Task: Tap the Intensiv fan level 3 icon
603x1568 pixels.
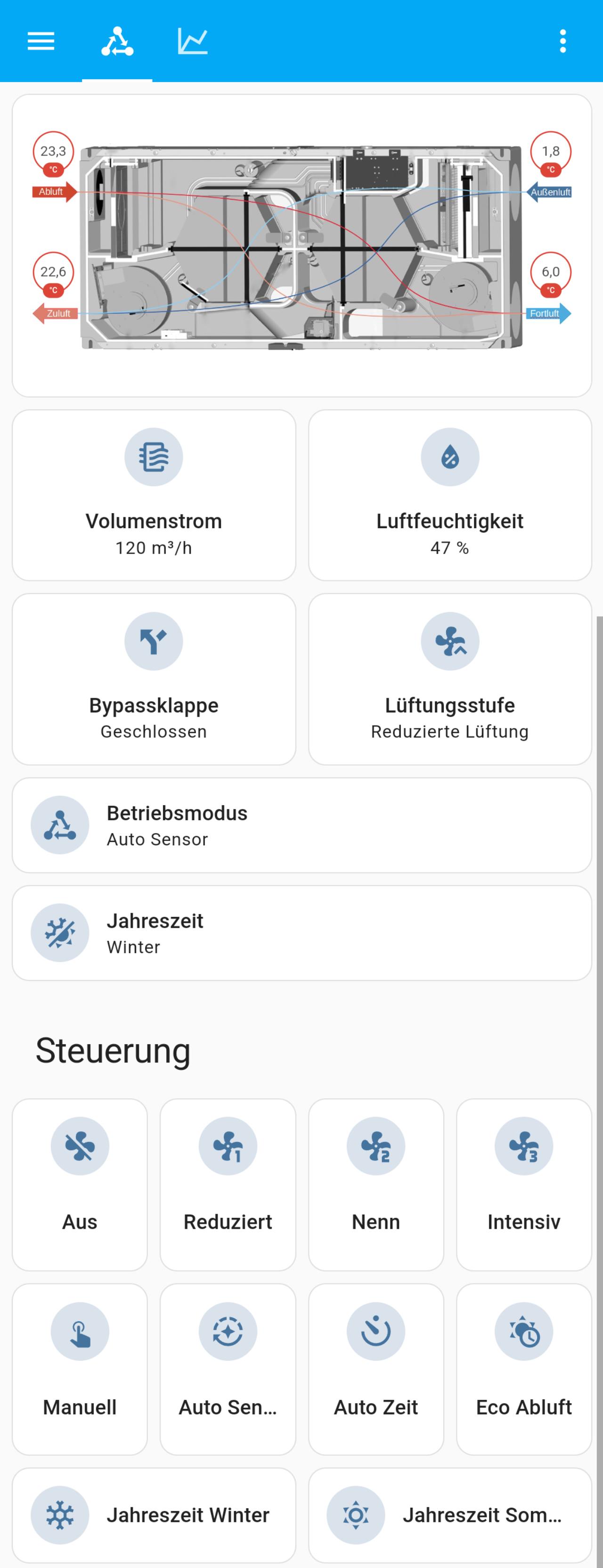Action: click(524, 1145)
